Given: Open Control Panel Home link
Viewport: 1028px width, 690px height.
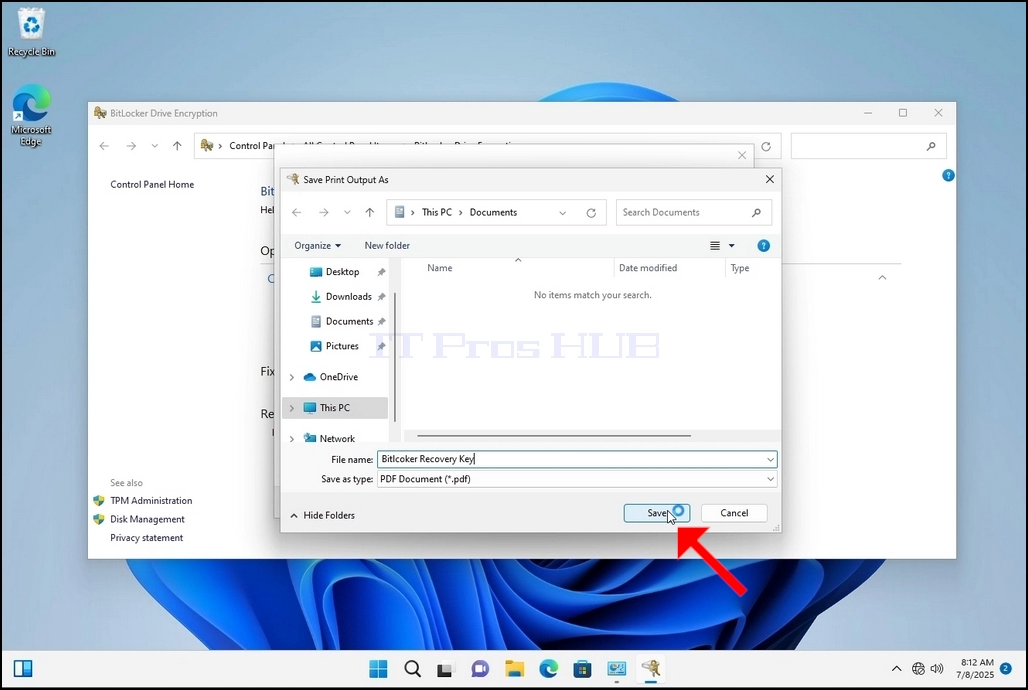Looking at the screenshot, I should pos(152,184).
